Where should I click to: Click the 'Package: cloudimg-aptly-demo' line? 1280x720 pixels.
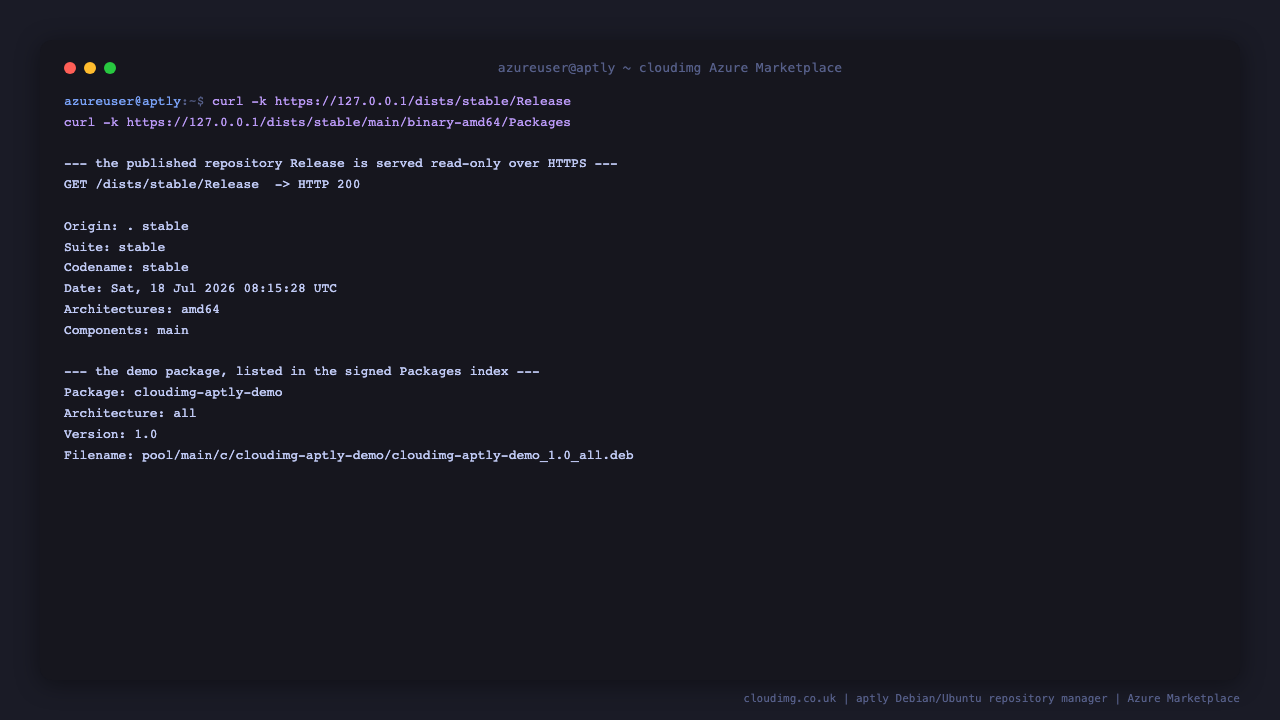[x=173, y=393]
